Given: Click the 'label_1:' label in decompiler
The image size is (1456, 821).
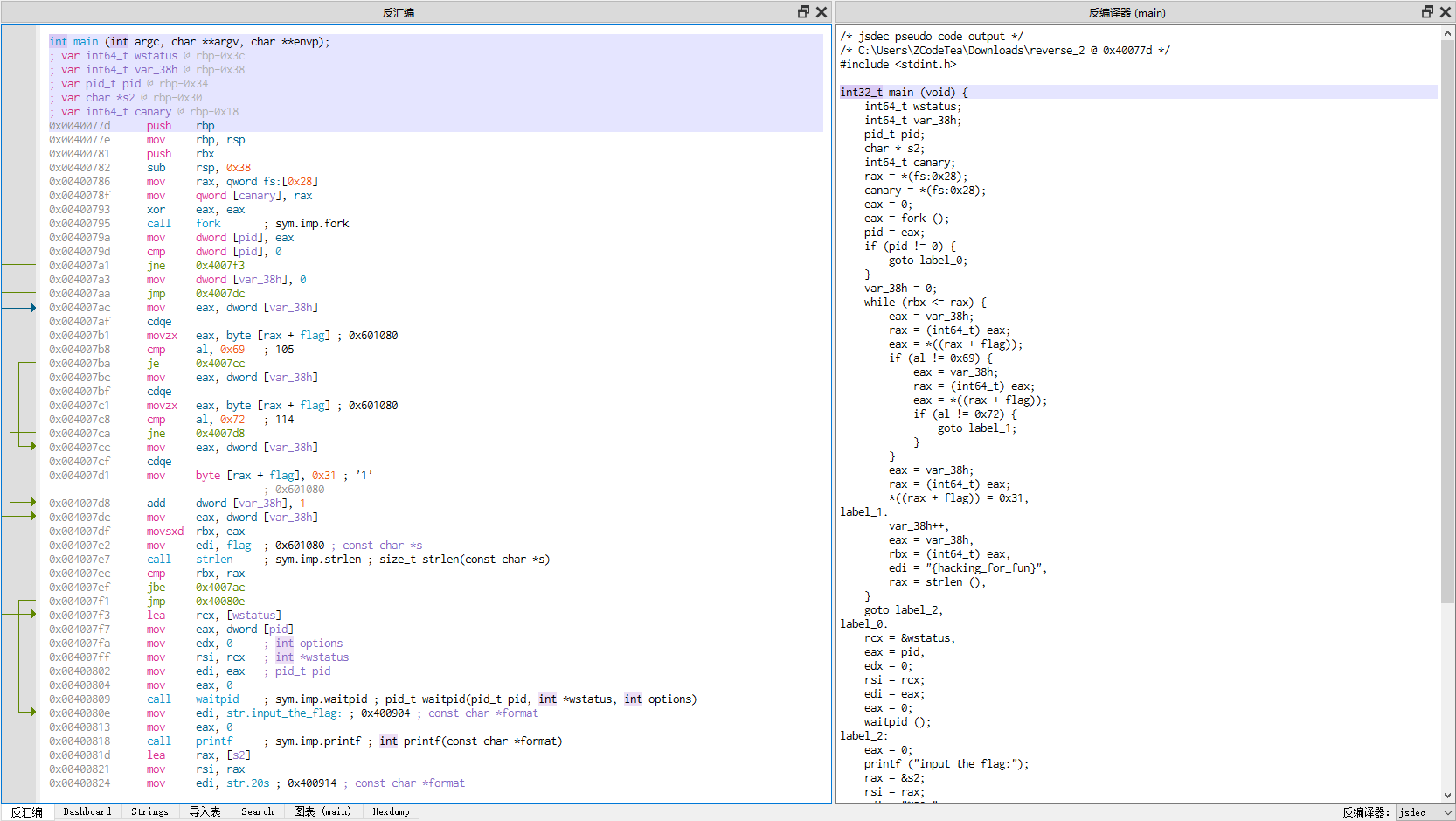Looking at the screenshot, I should pos(864,512).
